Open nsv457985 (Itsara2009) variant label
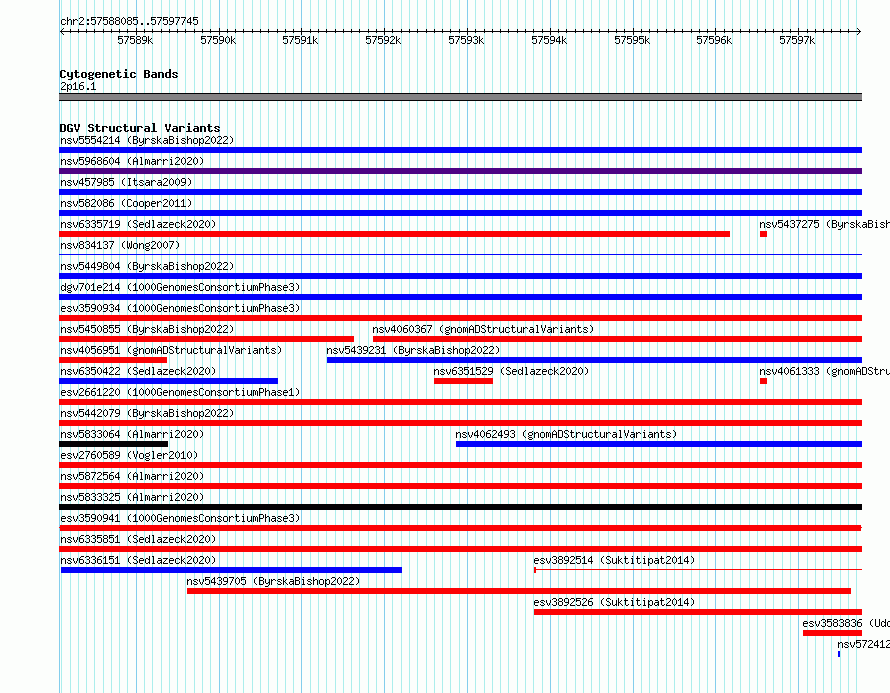 126,182
